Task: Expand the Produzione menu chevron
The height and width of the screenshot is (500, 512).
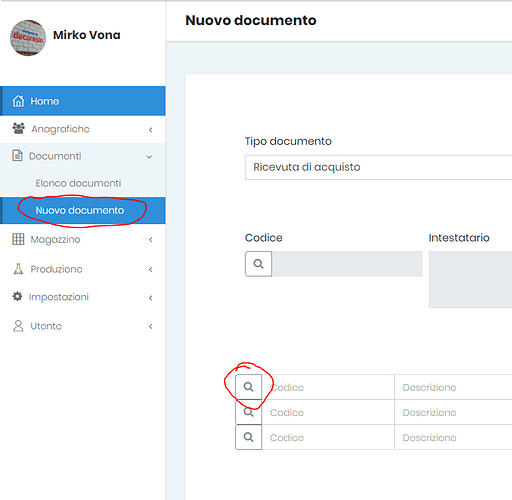Action: [x=151, y=269]
